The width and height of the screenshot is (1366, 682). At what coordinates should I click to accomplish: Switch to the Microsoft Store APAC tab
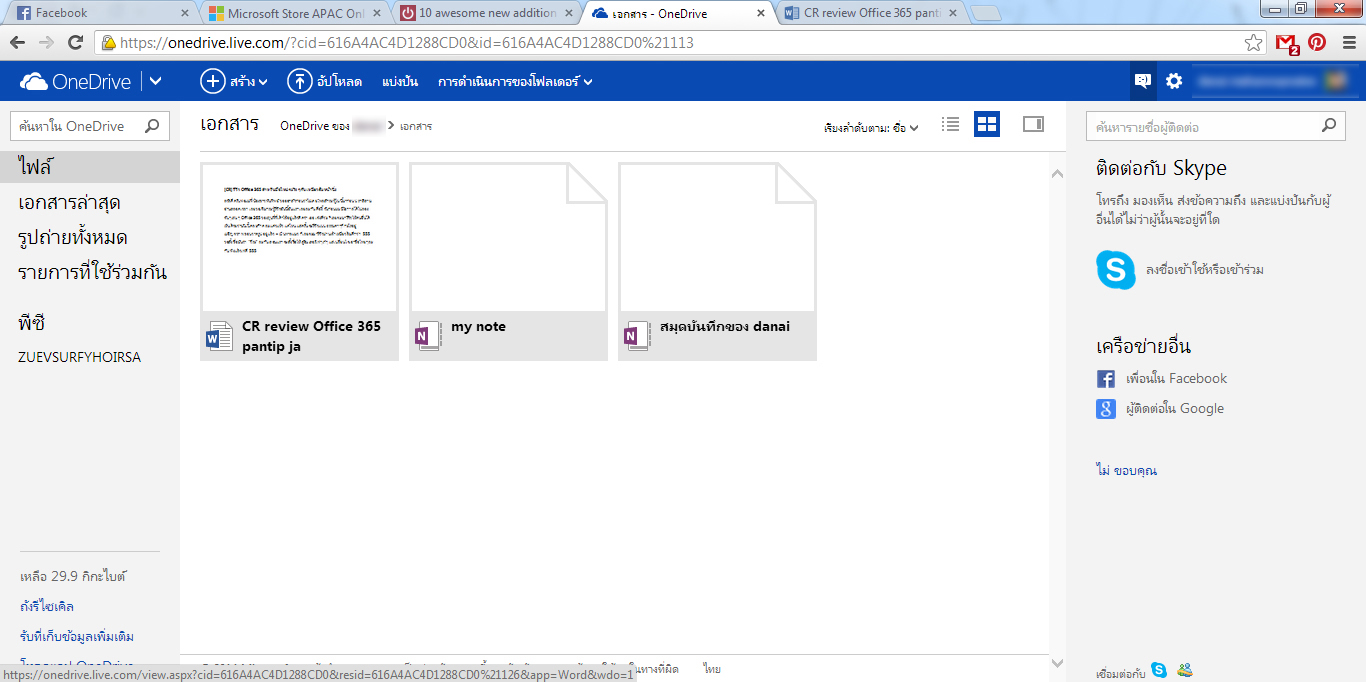(x=293, y=13)
